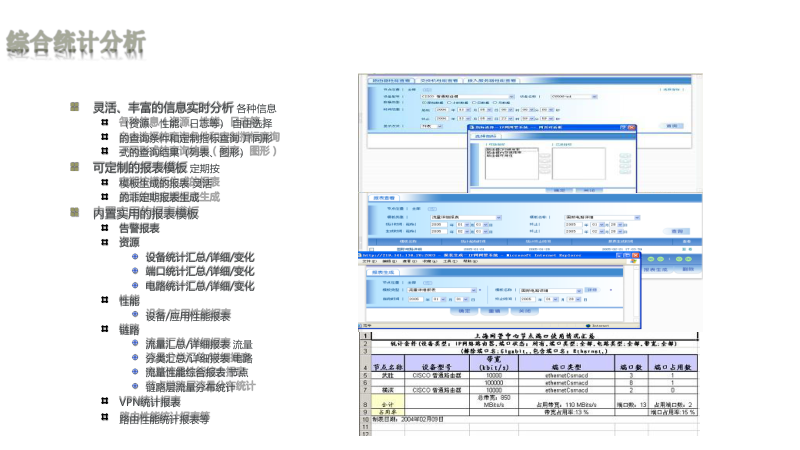
Task: Click the 查询 button in the 报表查看 panel
Action: (677, 231)
